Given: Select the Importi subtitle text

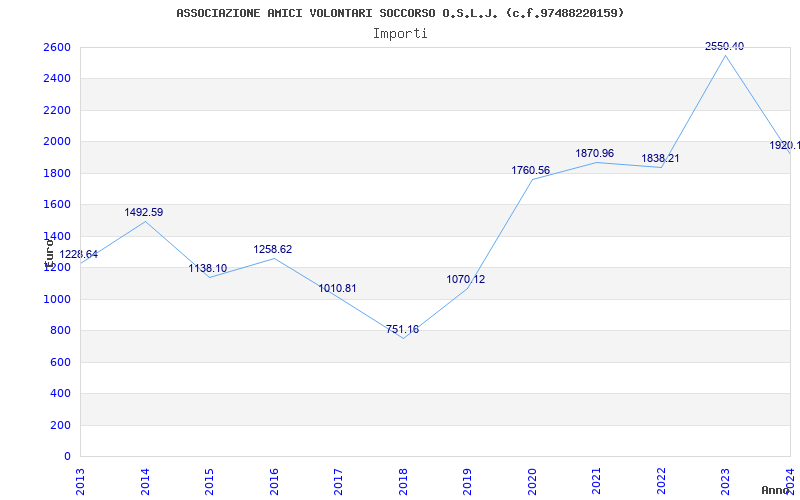Looking at the screenshot, I should tap(400, 34).
